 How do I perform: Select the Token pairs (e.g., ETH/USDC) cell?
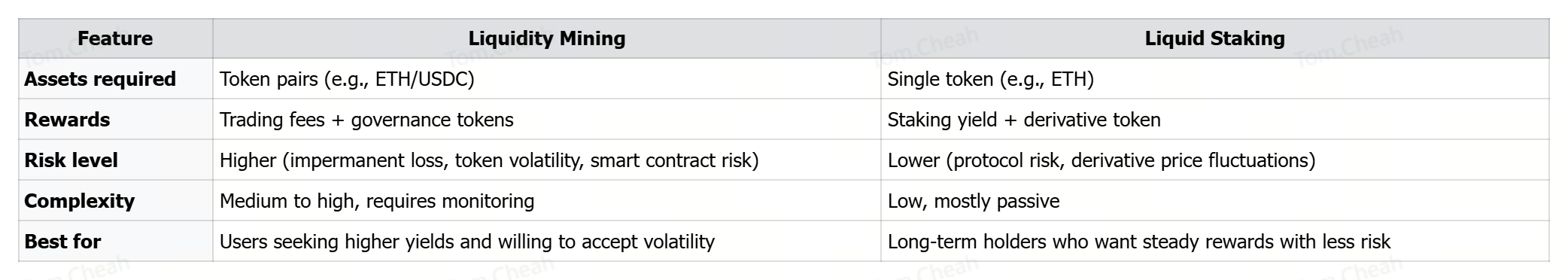[x=547, y=79]
